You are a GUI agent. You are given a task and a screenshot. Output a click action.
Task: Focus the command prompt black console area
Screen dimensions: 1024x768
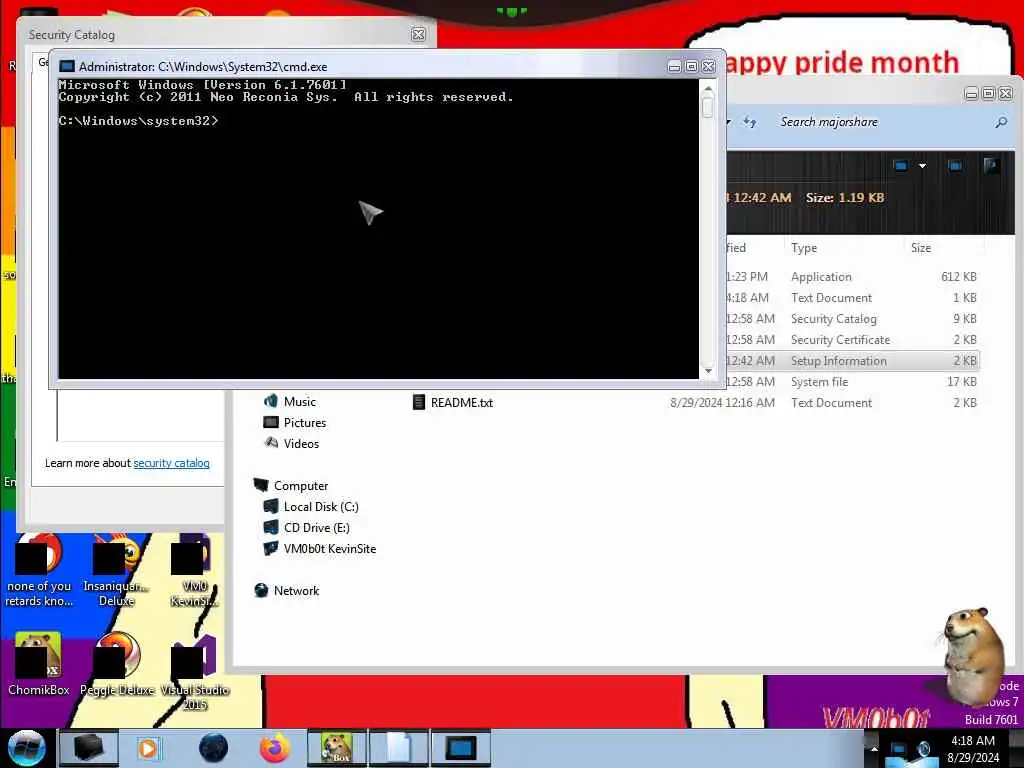[x=379, y=229]
